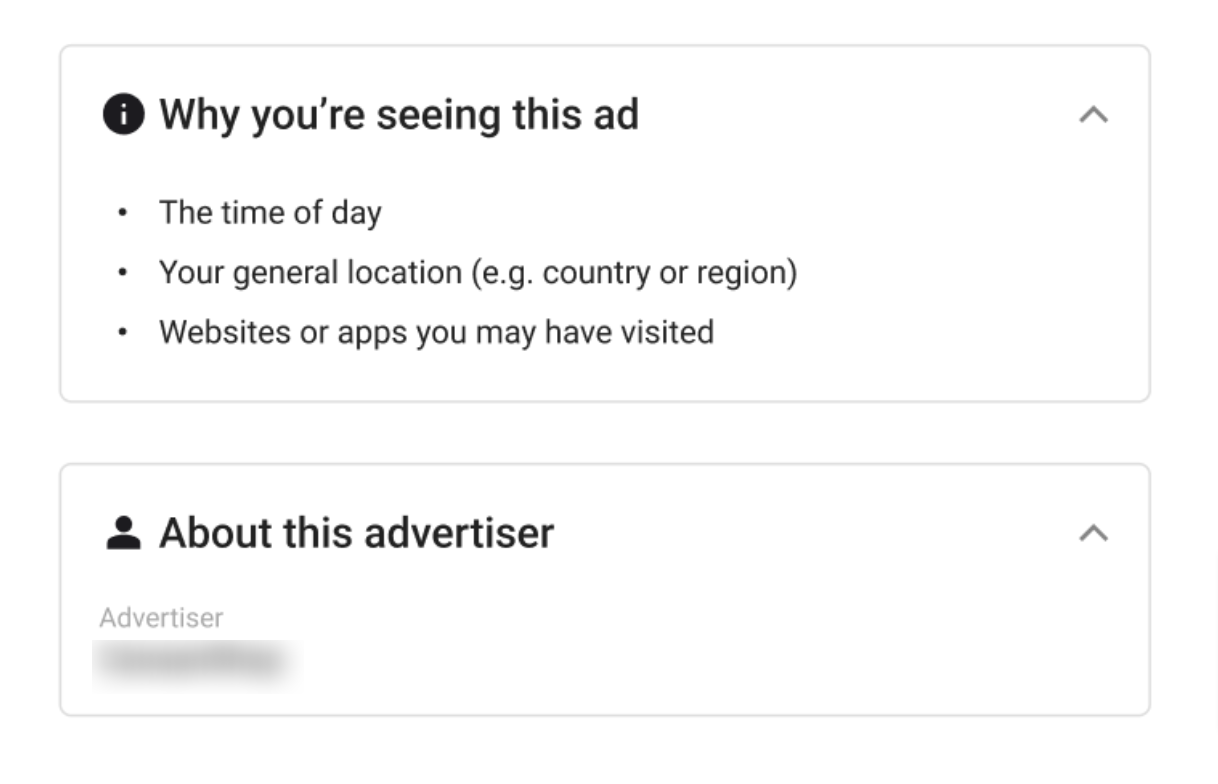
Task: Click "Websites or apps you may have visited"
Action: (x=436, y=331)
